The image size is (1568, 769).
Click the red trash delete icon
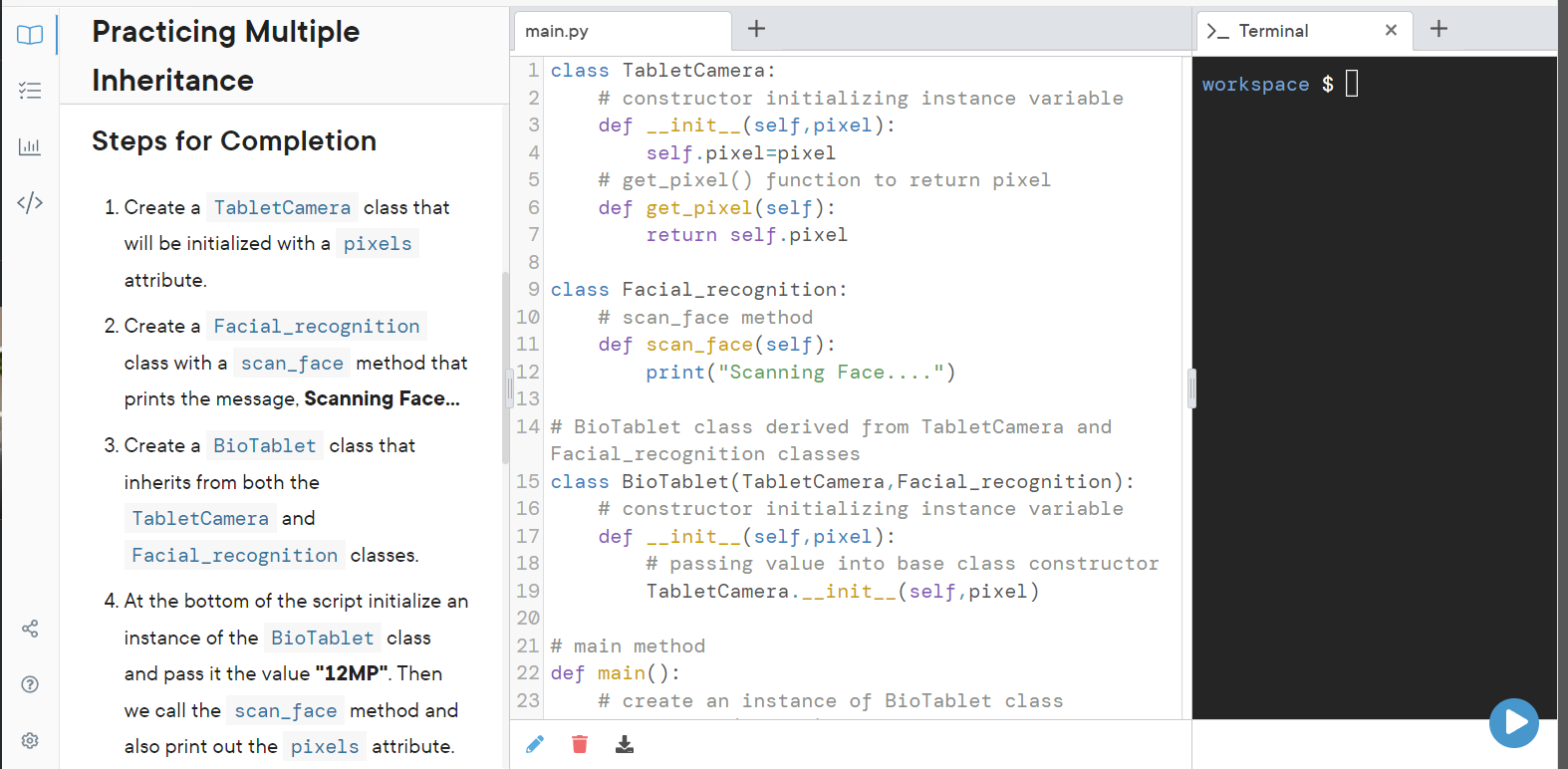click(x=580, y=744)
